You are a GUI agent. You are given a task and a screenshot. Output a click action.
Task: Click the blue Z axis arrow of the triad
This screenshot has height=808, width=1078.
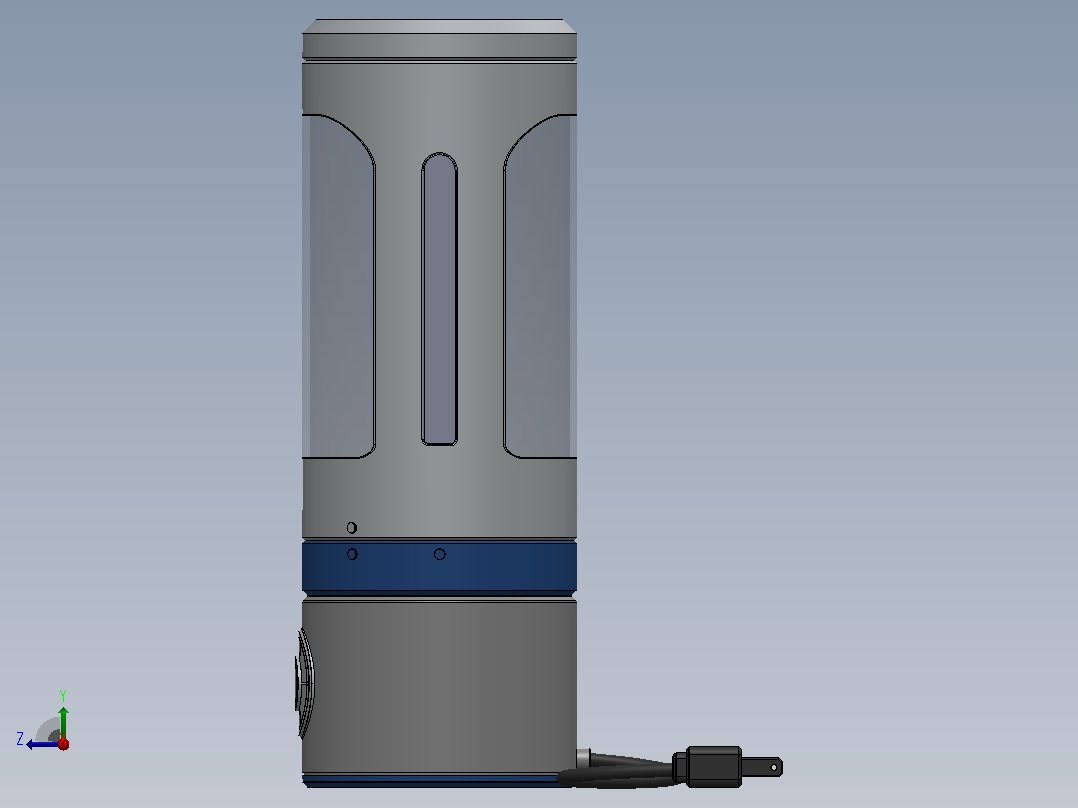click(x=41, y=744)
